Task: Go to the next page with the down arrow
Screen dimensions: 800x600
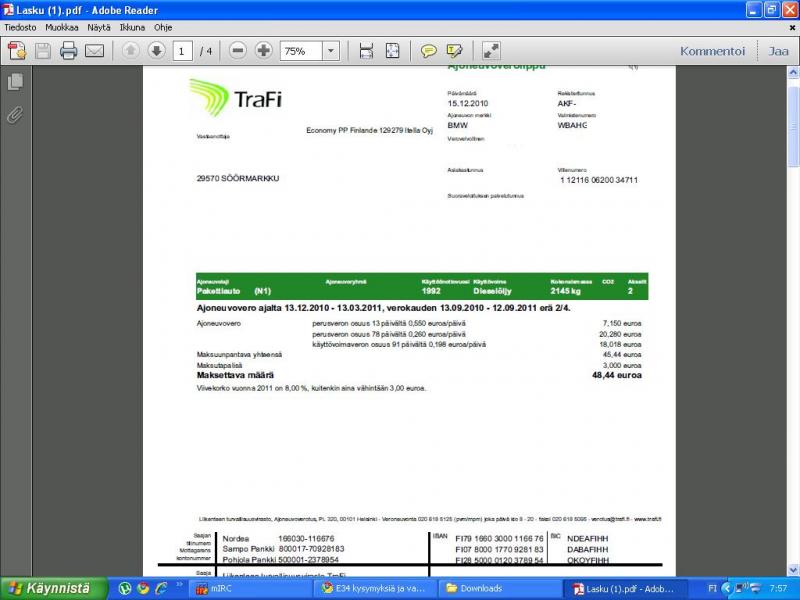Action: [156, 51]
